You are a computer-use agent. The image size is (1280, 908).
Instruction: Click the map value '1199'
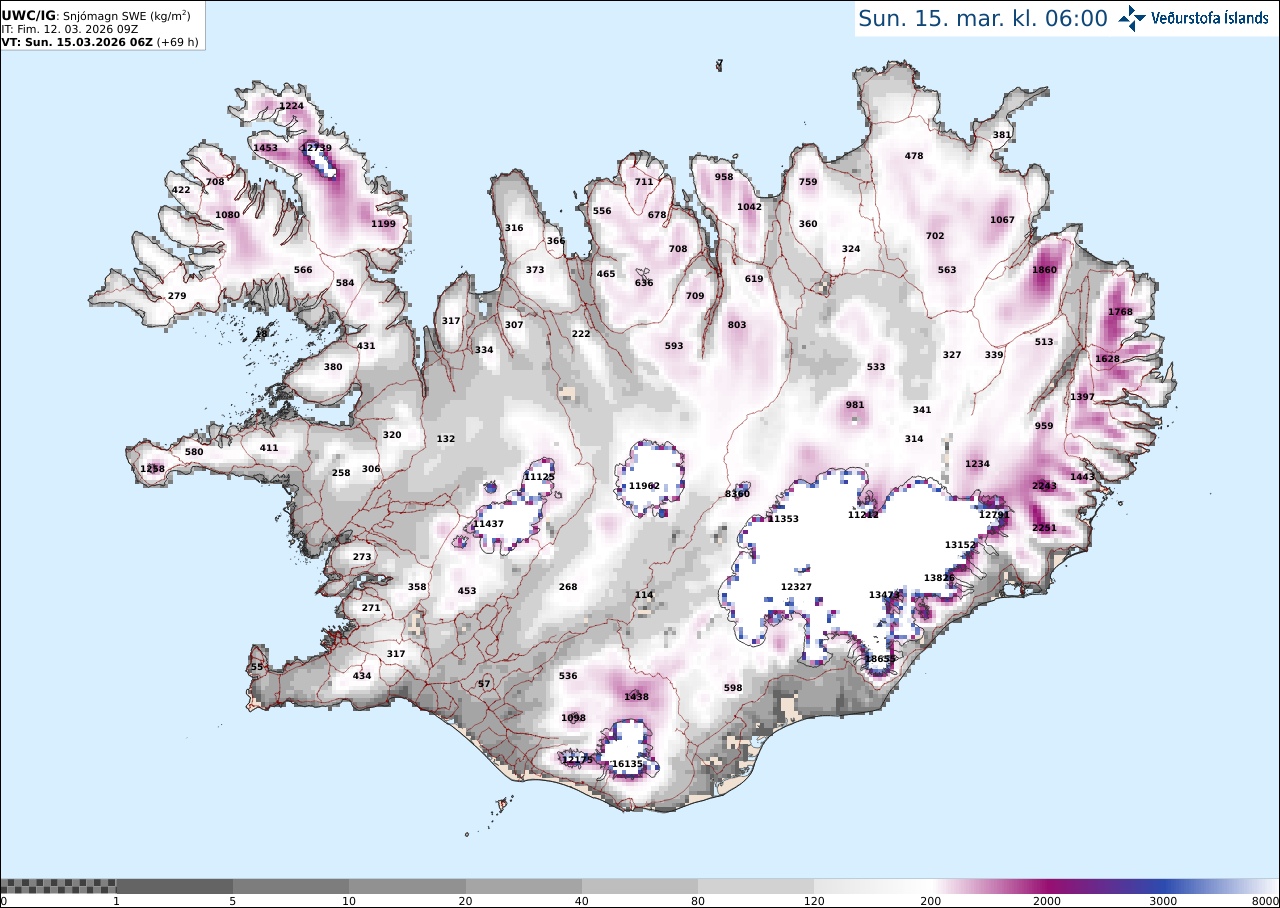pos(384,224)
